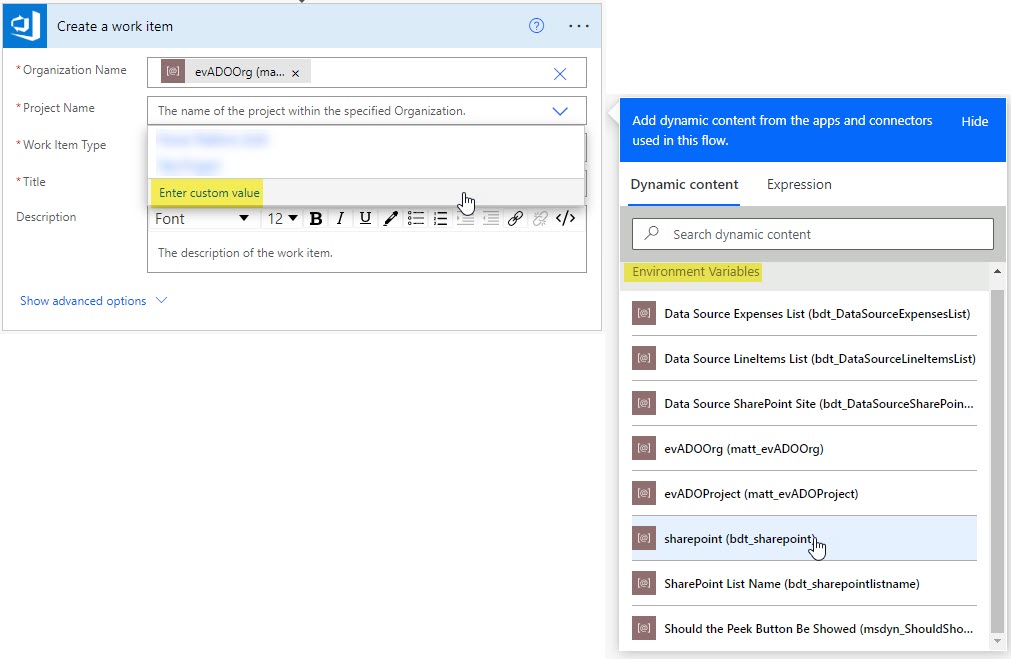Viewport: 1011px width, 659px height.
Task: Click the icon beside Data Source SharePoint Site
Action: point(643,404)
